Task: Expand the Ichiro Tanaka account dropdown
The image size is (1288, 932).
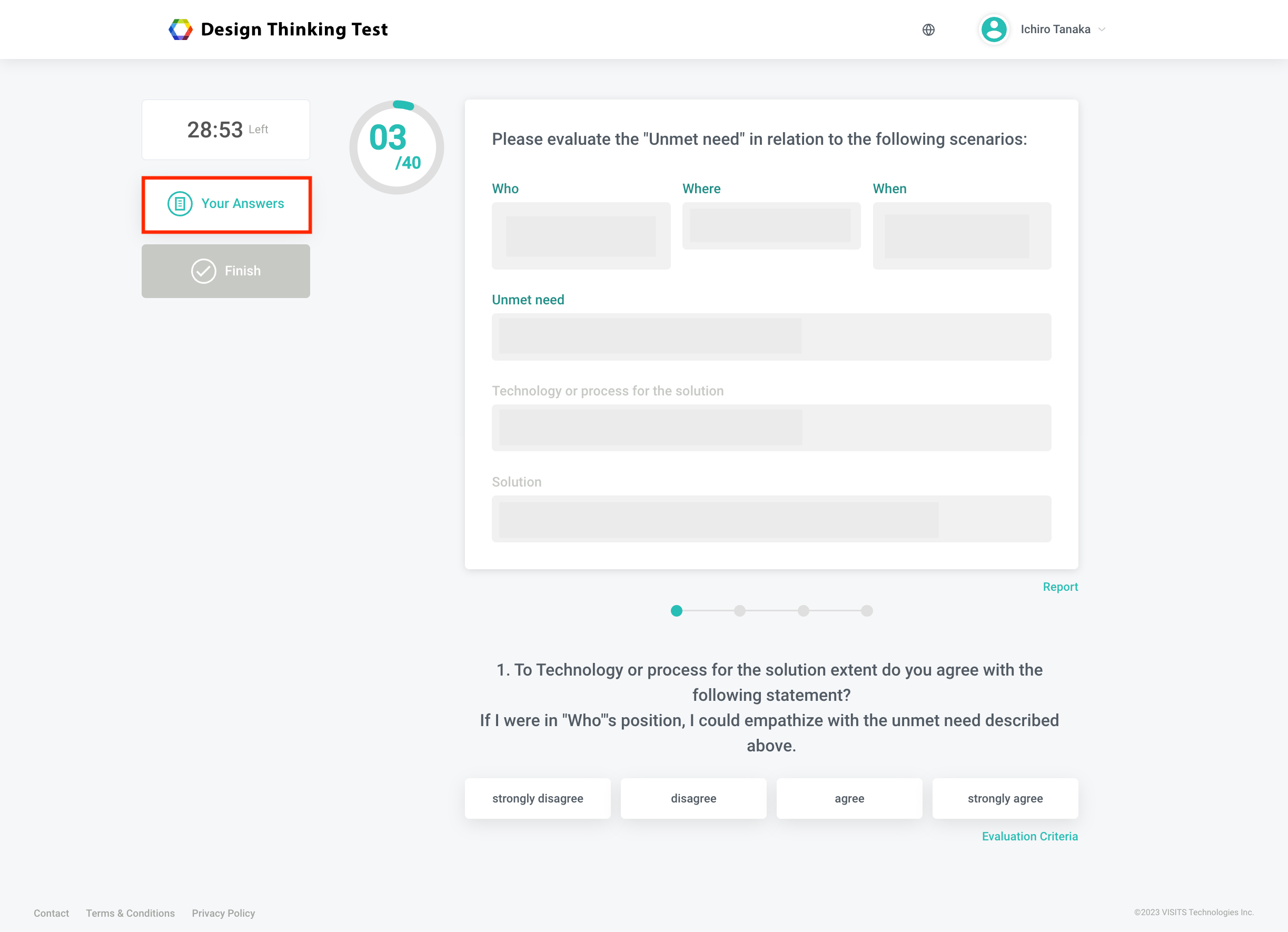Action: tap(1102, 29)
